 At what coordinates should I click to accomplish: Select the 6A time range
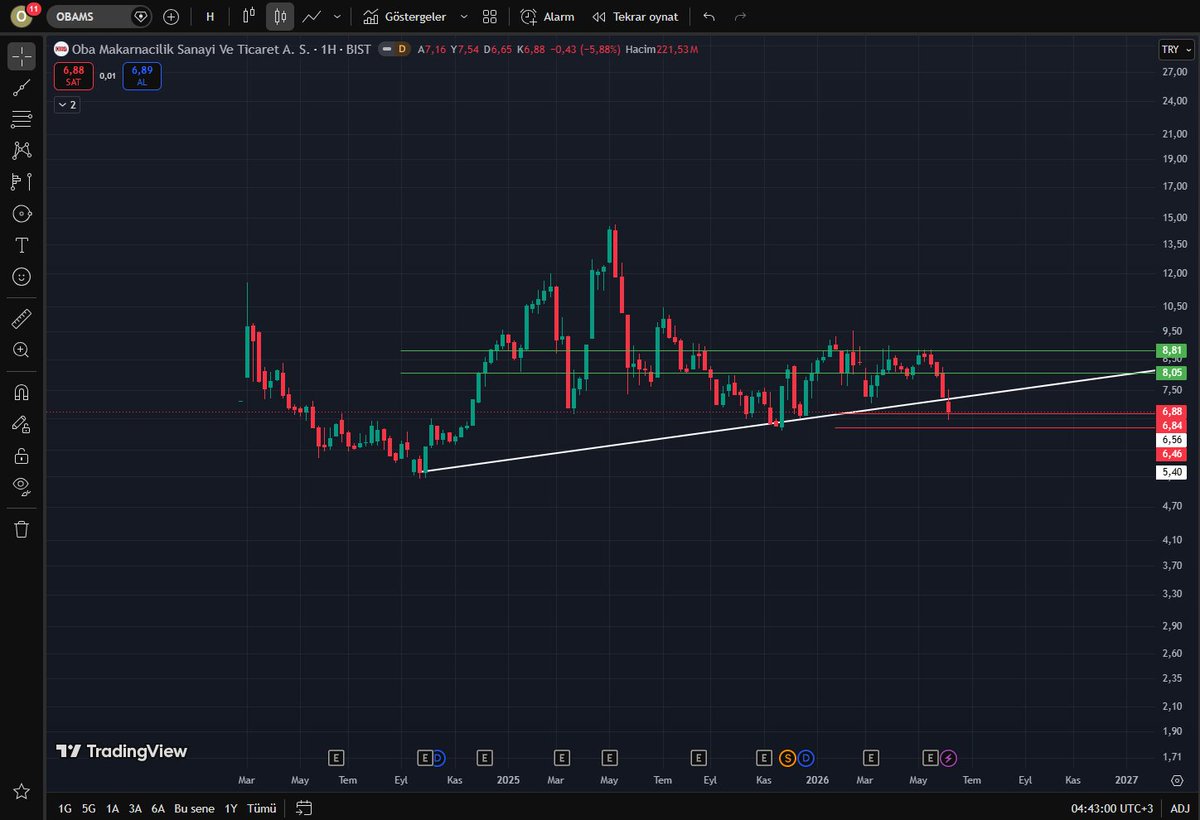pyautogui.click(x=158, y=808)
